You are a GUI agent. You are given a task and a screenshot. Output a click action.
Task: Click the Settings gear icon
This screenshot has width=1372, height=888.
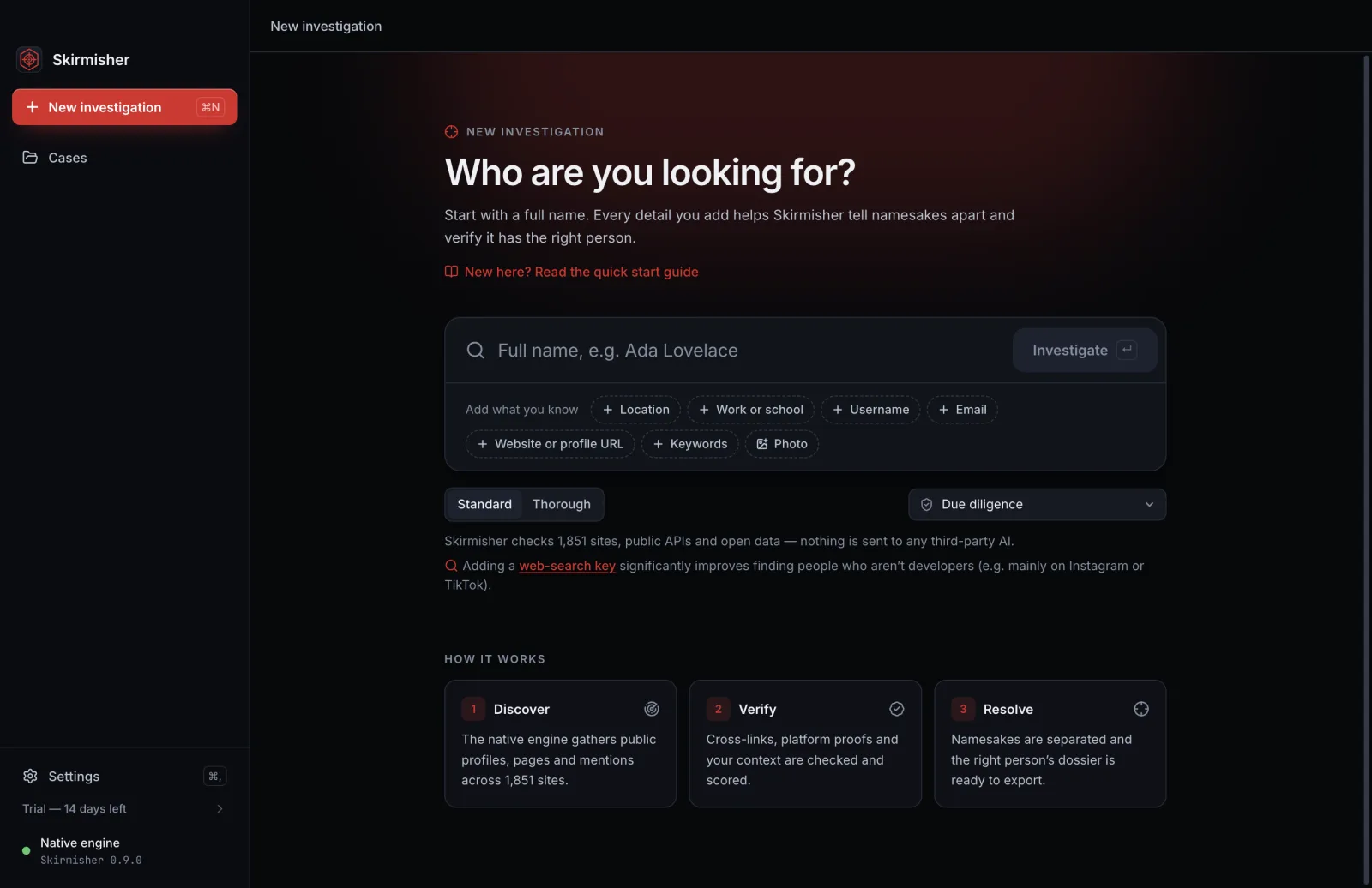pos(30,776)
